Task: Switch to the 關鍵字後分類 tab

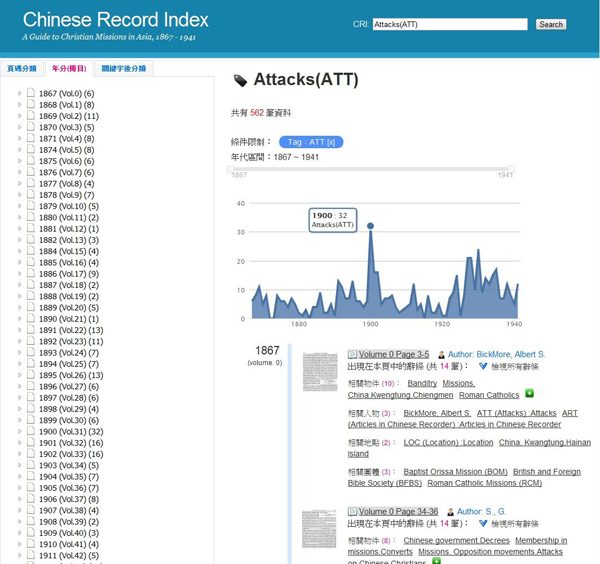Action: 124,69
